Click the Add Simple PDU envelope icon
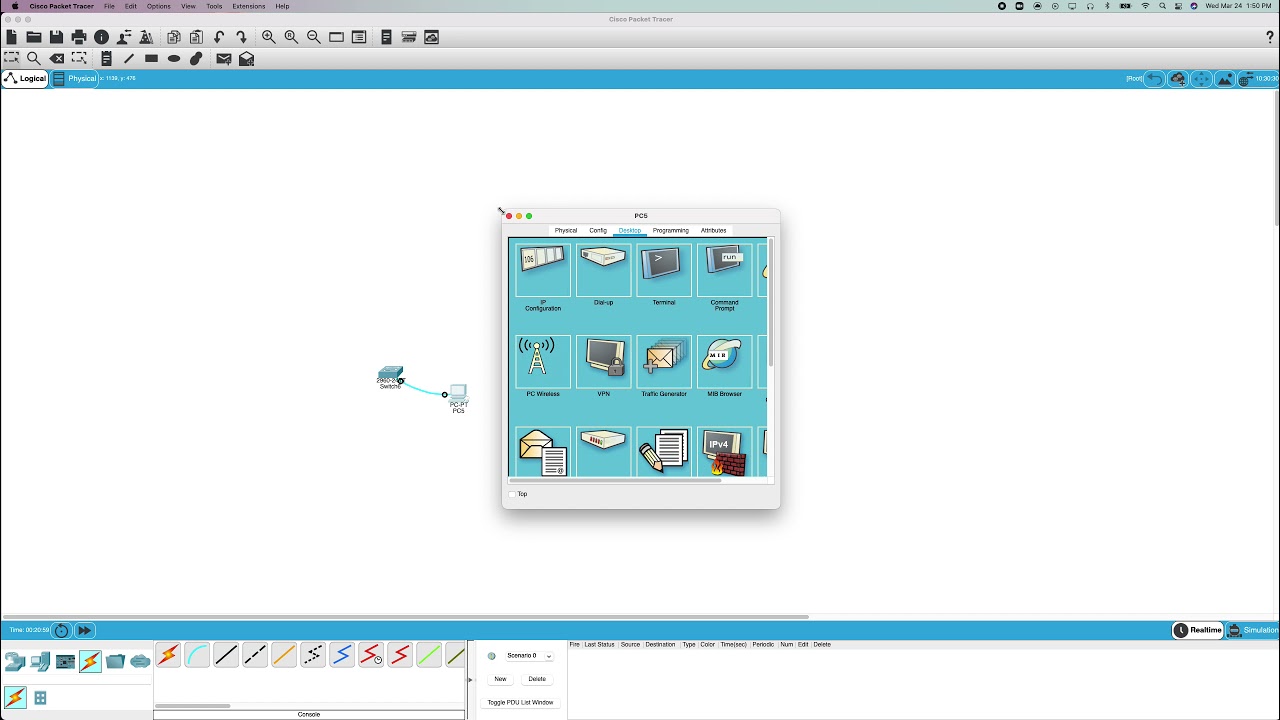Screen dimensions: 1280x720 [224, 59]
